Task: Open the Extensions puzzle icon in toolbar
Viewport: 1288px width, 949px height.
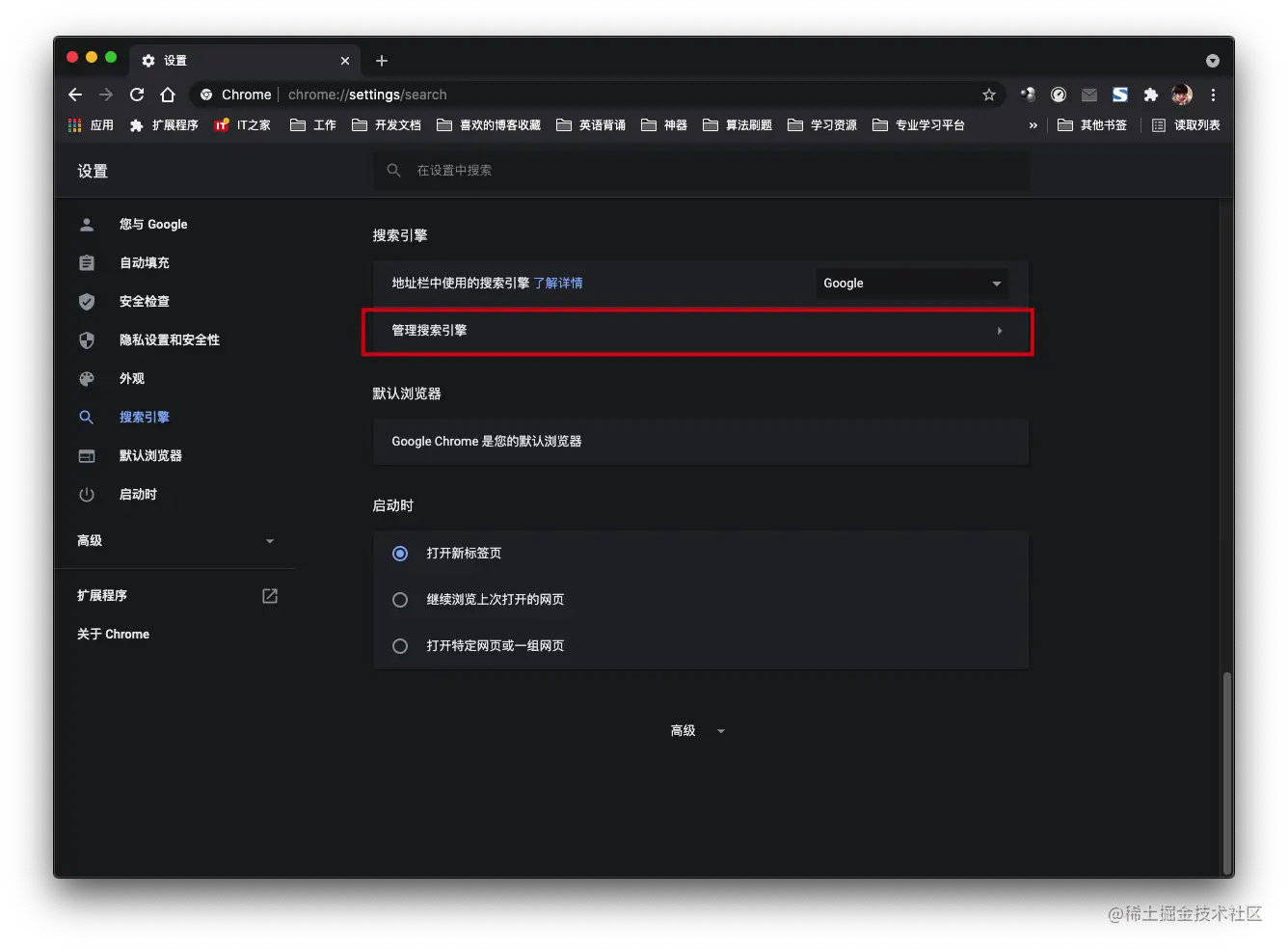Action: 1150,95
